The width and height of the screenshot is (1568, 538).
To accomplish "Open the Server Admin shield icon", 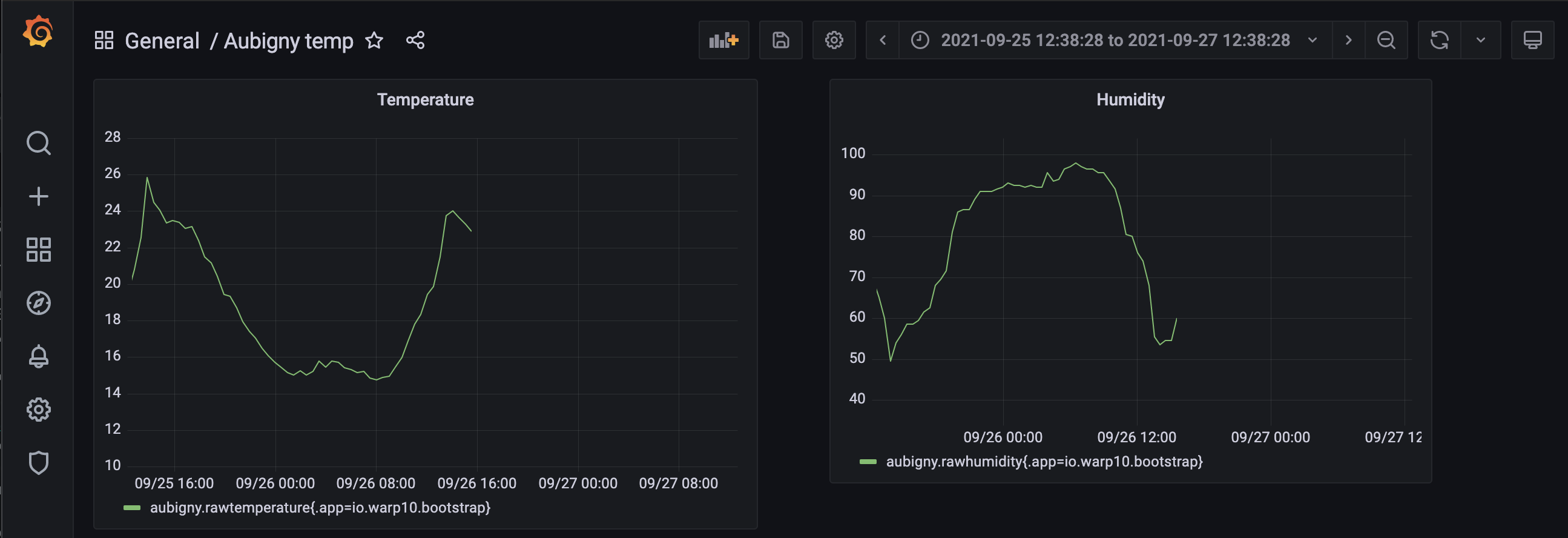I will (x=38, y=463).
